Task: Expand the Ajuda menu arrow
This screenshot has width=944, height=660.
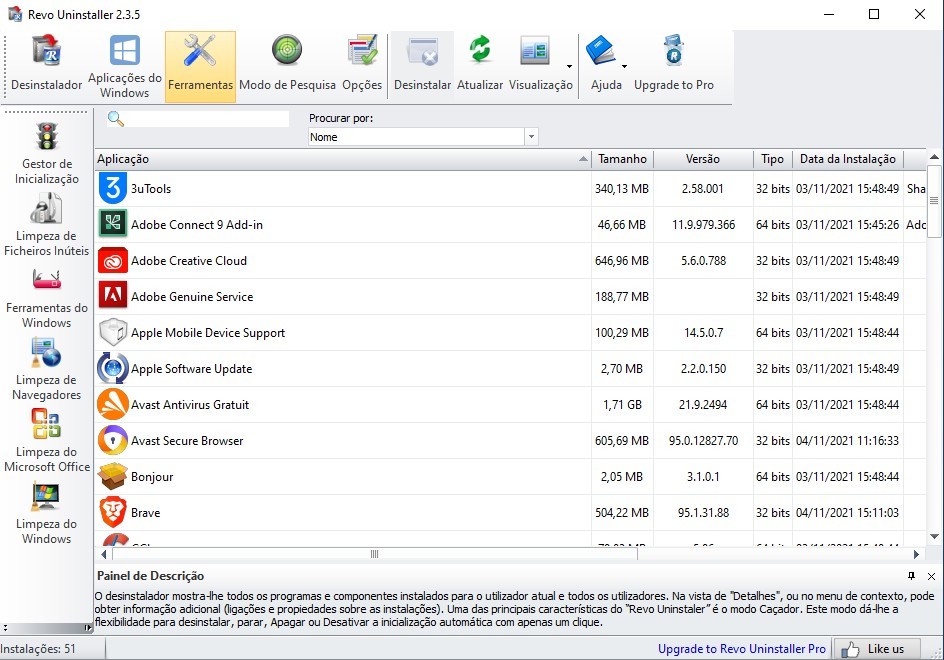Action: pyautogui.click(x=624, y=67)
